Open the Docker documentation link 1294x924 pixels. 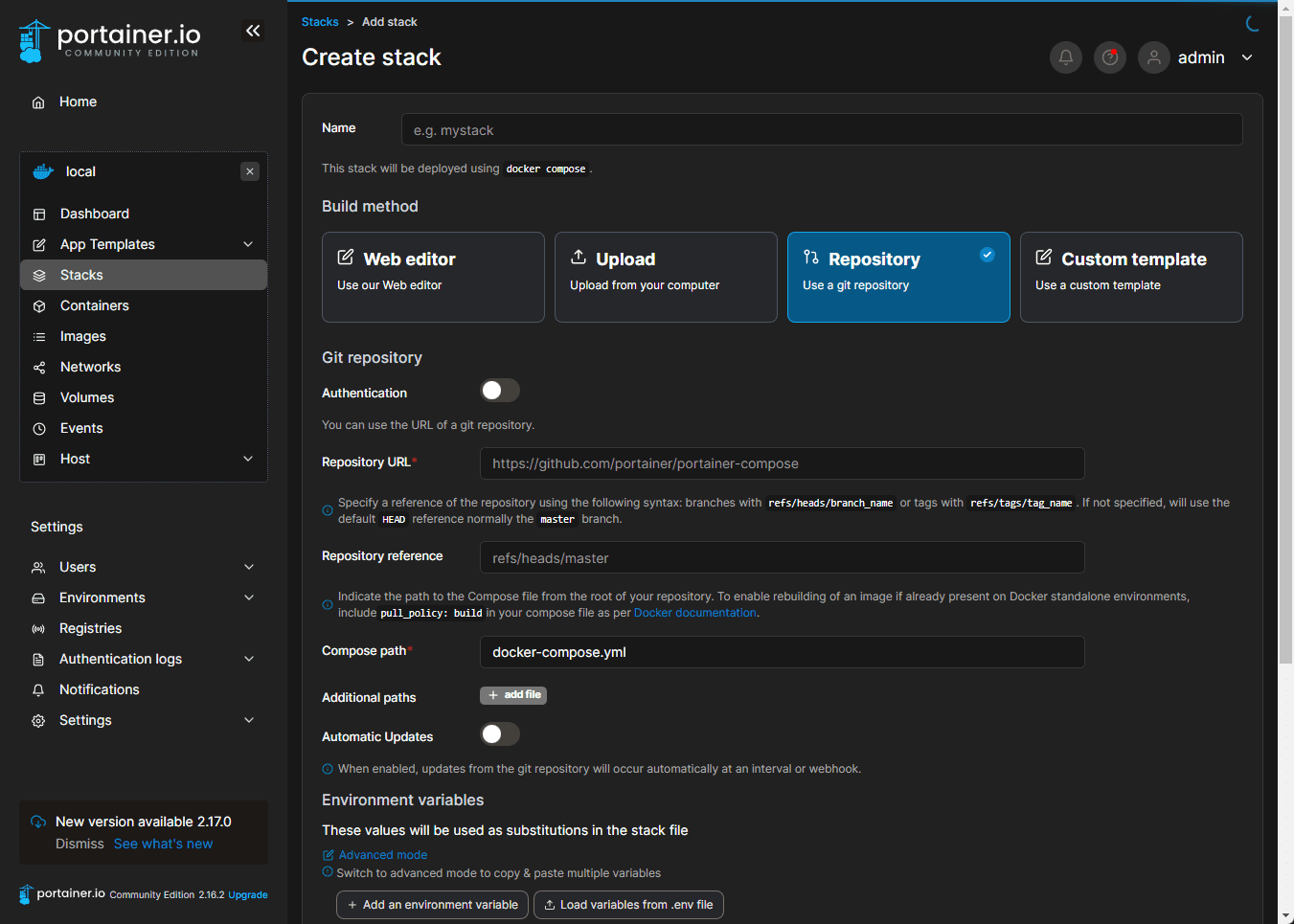click(694, 613)
